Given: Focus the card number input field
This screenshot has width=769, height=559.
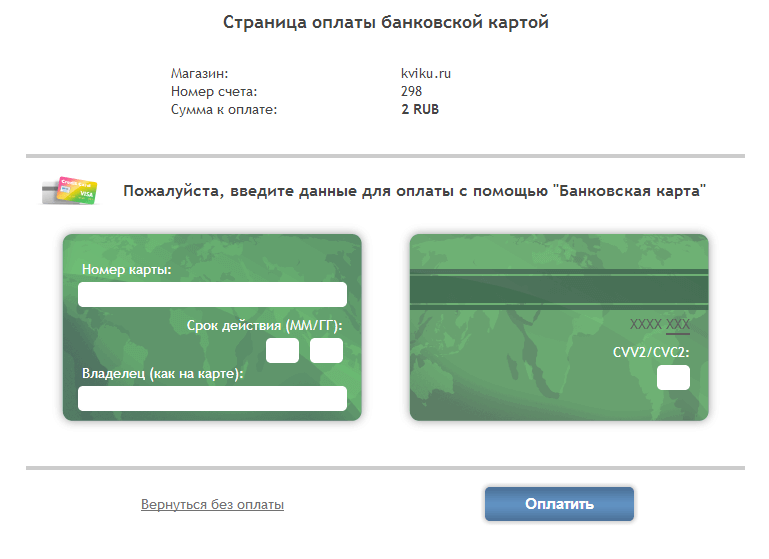Looking at the screenshot, I should tap(212, 294).
